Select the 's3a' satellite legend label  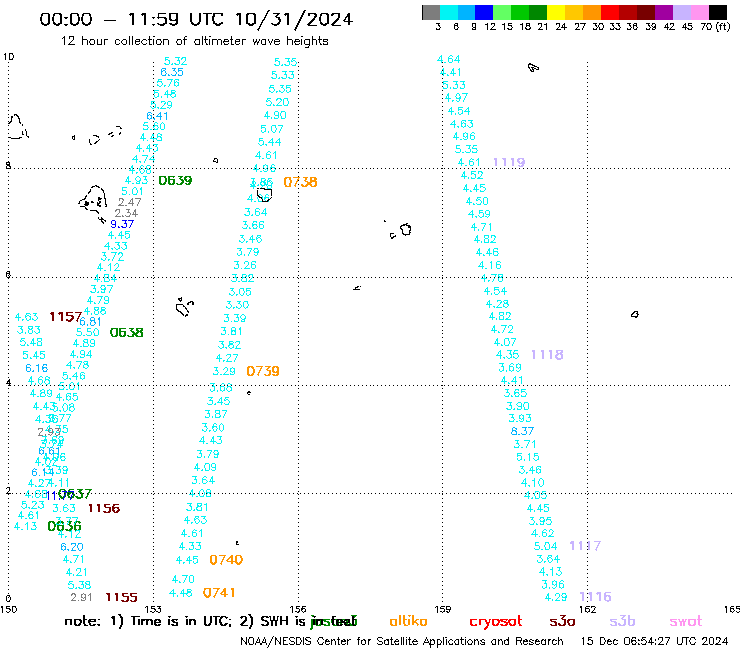point(562,622)
